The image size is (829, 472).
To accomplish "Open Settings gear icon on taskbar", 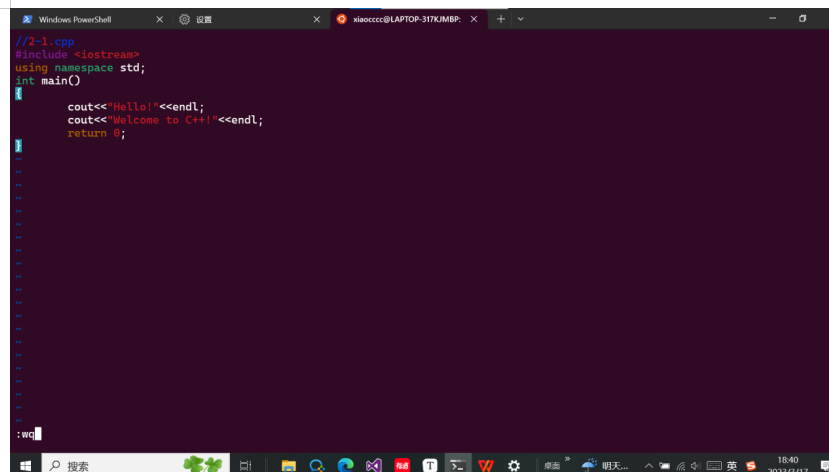I will click(x=514, y=466).
